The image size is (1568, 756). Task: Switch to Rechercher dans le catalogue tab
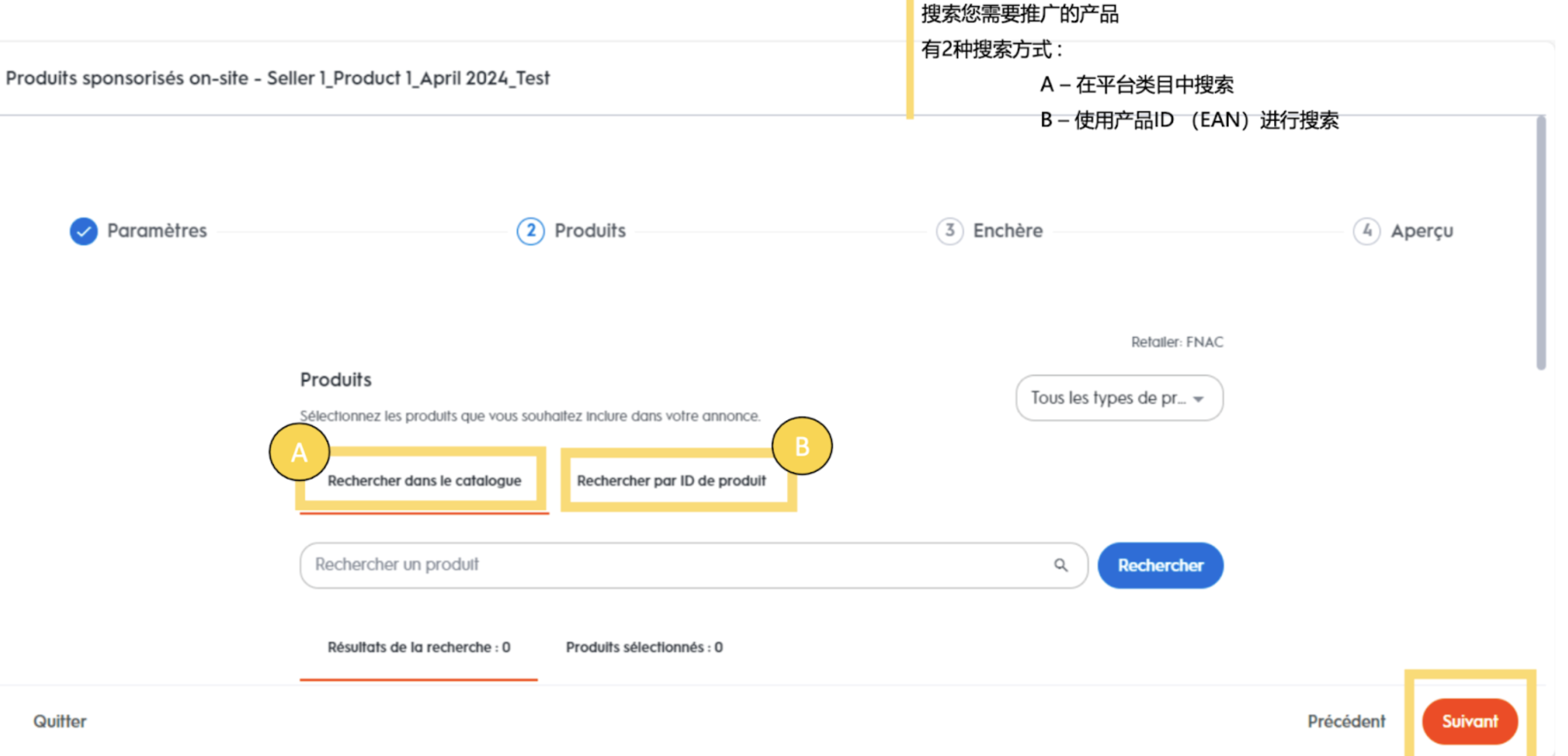pyautogui.click(x=424, y=481)
